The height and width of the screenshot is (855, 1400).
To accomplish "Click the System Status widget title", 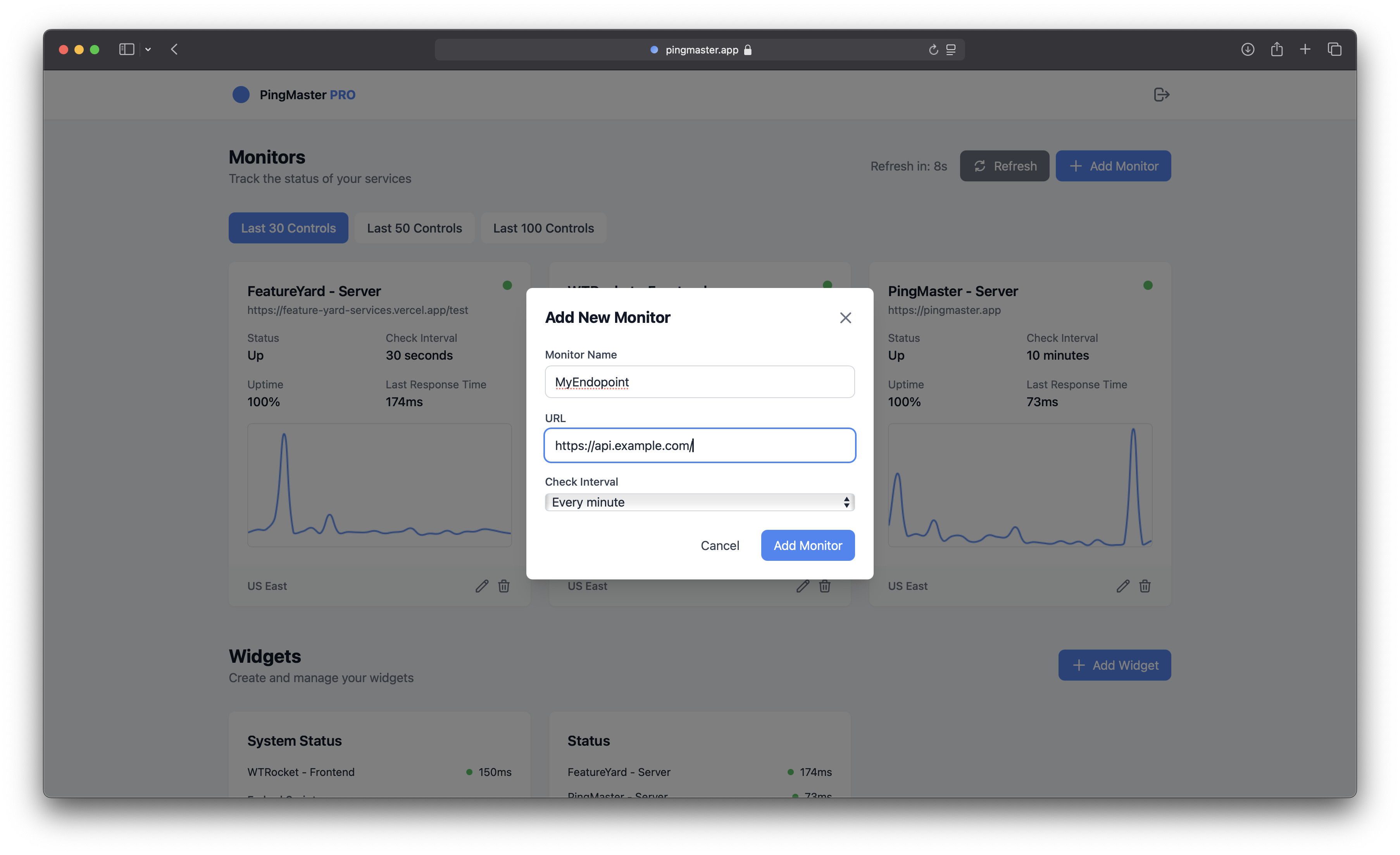I will pos(294,741).
